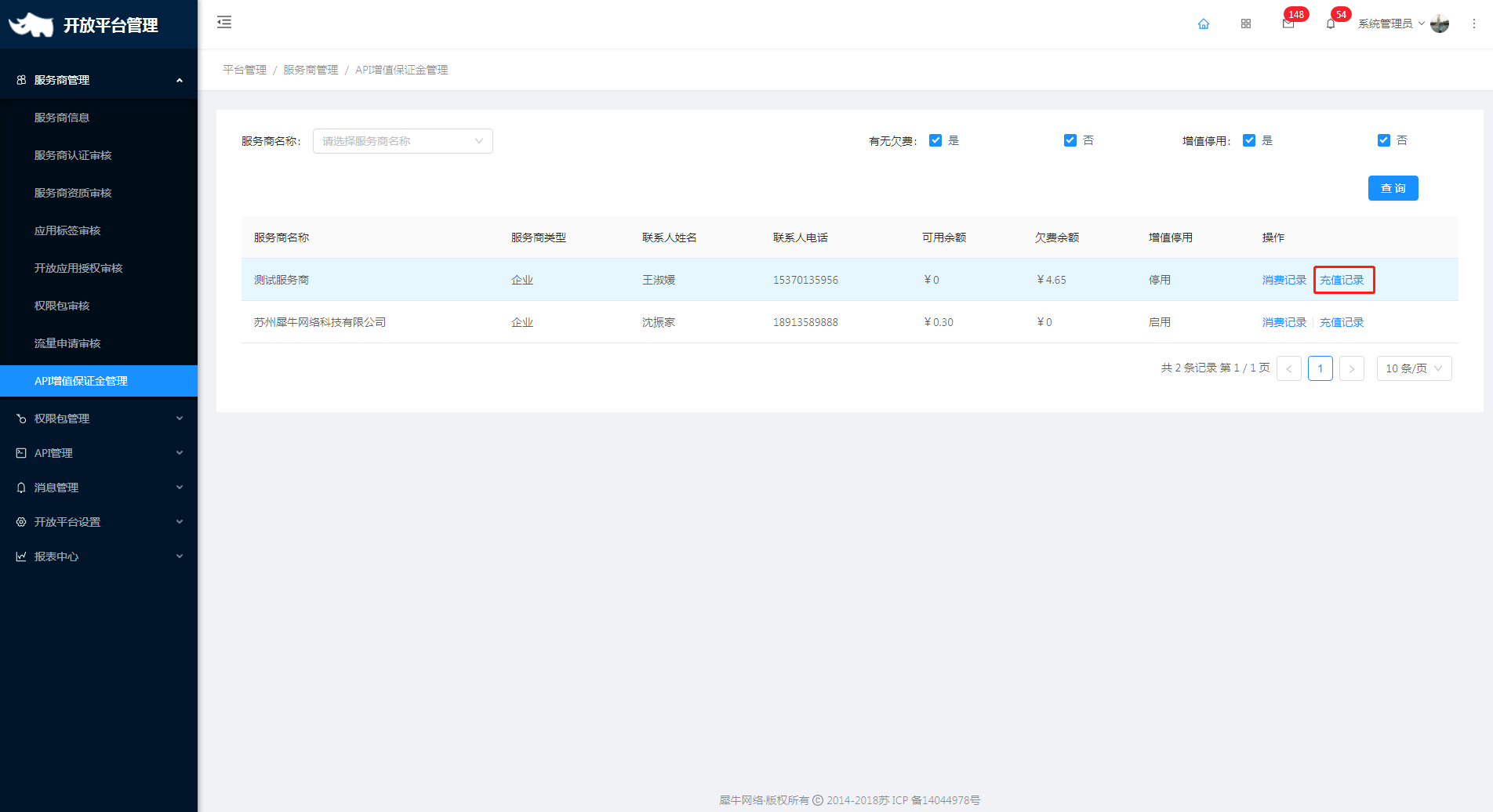Open 消费记录 for 苏州犀牛网络科技有限公司
The height and width of the screenshot is (812, 1493).
(x=1284, y=322)
